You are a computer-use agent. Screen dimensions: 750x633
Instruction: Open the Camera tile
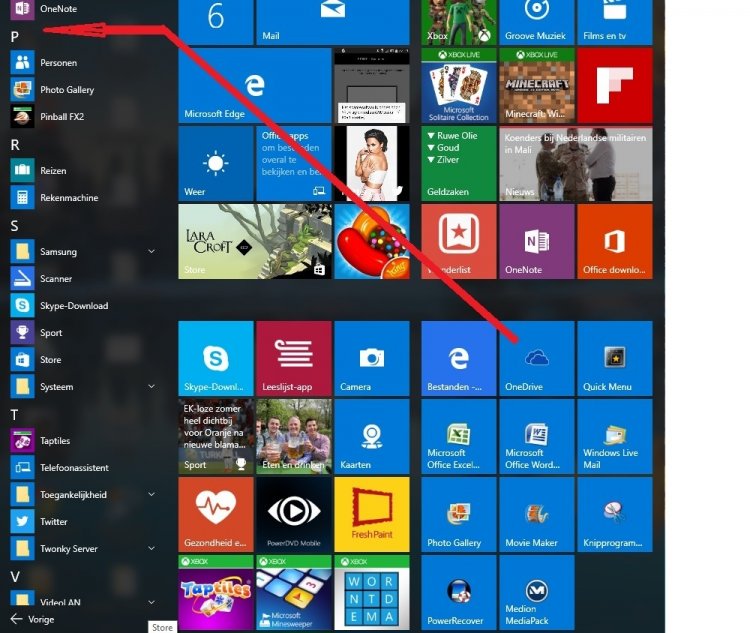(x=372, y=358)
